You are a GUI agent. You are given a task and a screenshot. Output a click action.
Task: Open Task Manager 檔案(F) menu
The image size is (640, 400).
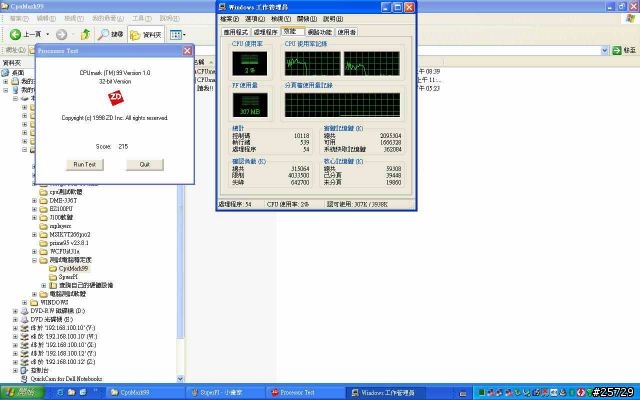229,19
